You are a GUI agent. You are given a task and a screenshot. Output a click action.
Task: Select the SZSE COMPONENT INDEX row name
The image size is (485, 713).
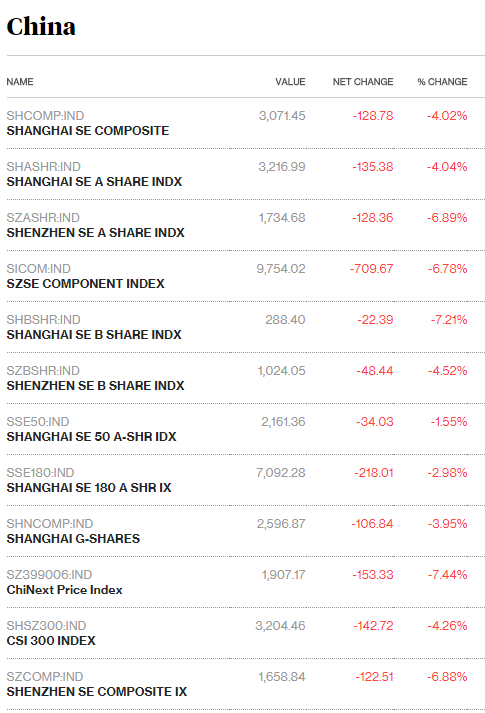(x=85, y=284)
